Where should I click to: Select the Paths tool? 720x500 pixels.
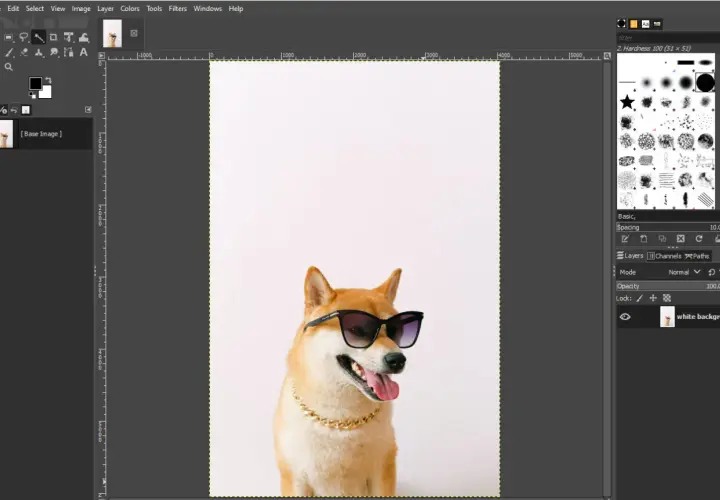click(x=68, y=52)
